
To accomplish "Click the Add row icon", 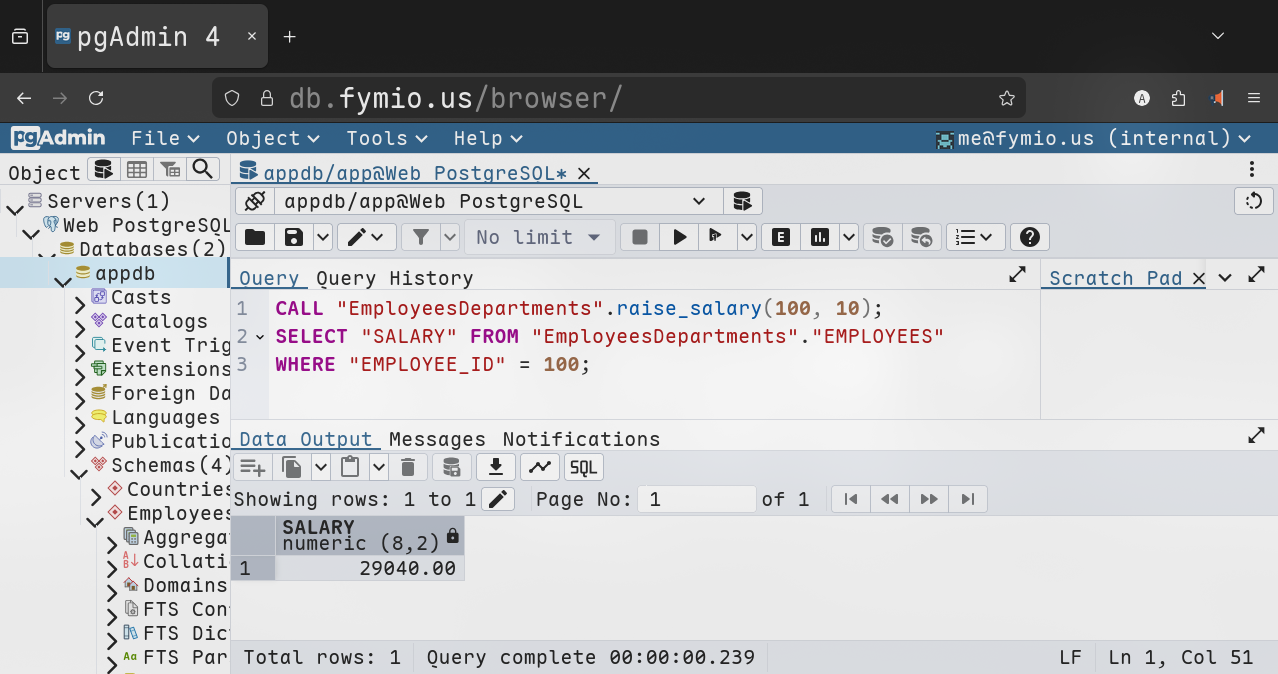I will (252, 467).
